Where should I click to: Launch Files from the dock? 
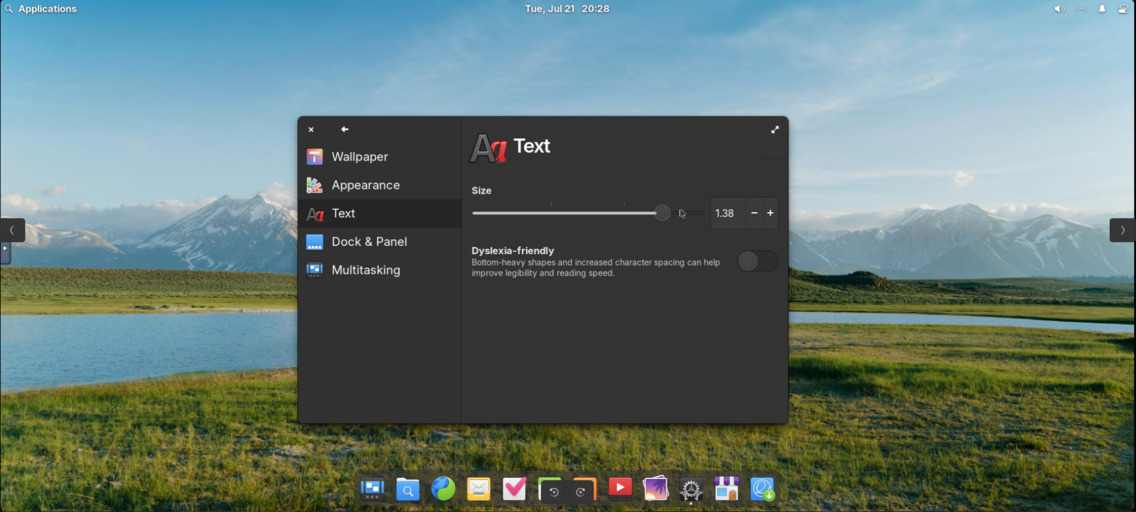tap(408, 489)
